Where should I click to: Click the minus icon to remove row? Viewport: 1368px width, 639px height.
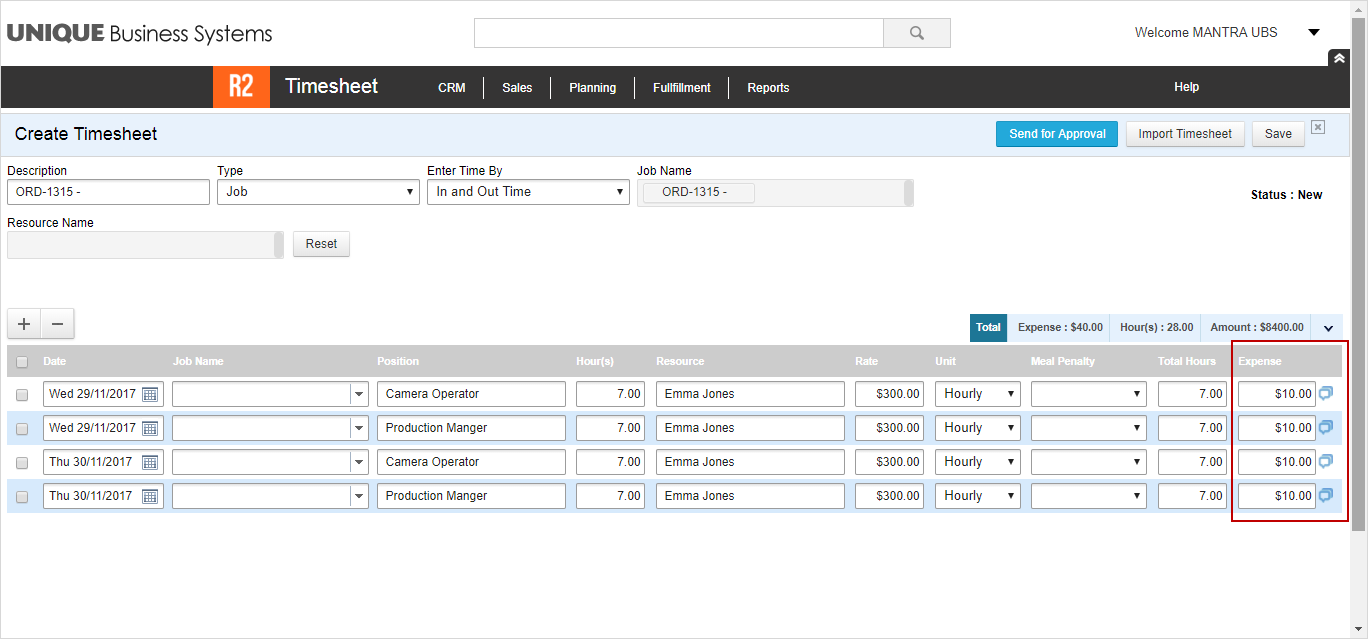[57, 324]
